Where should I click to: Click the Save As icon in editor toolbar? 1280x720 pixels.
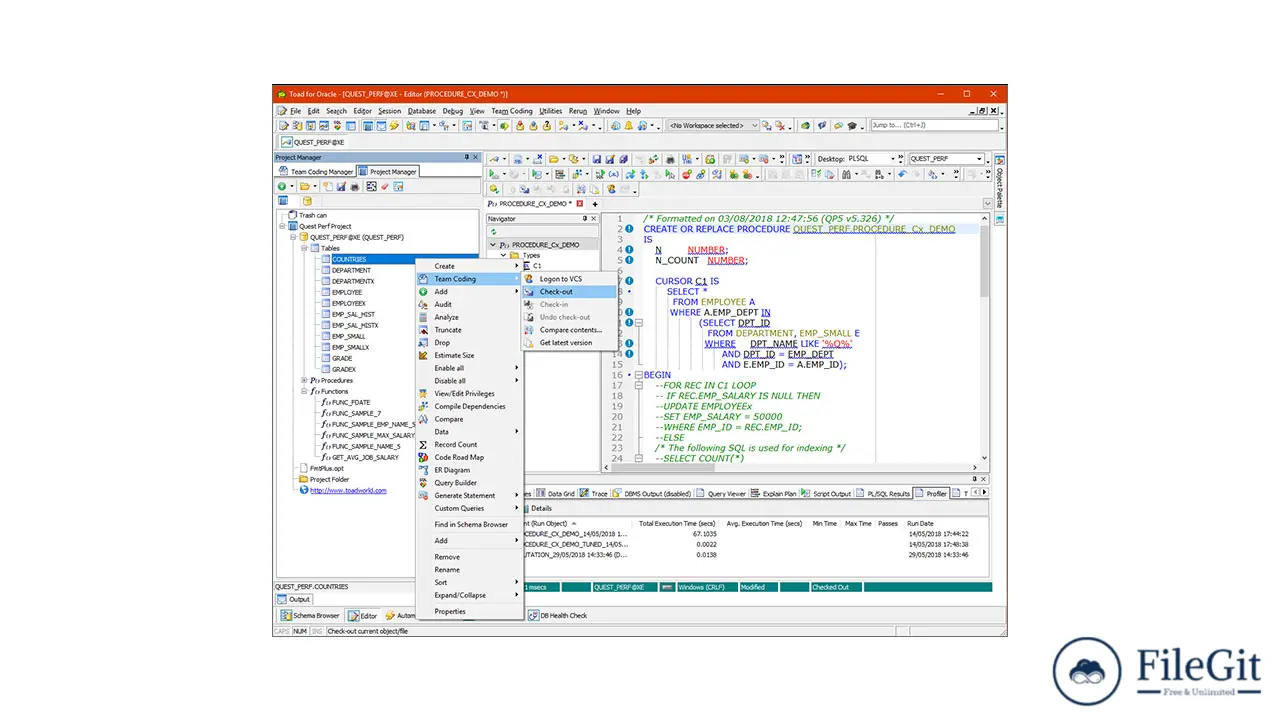pyautogui.click(x=610, y=159)
